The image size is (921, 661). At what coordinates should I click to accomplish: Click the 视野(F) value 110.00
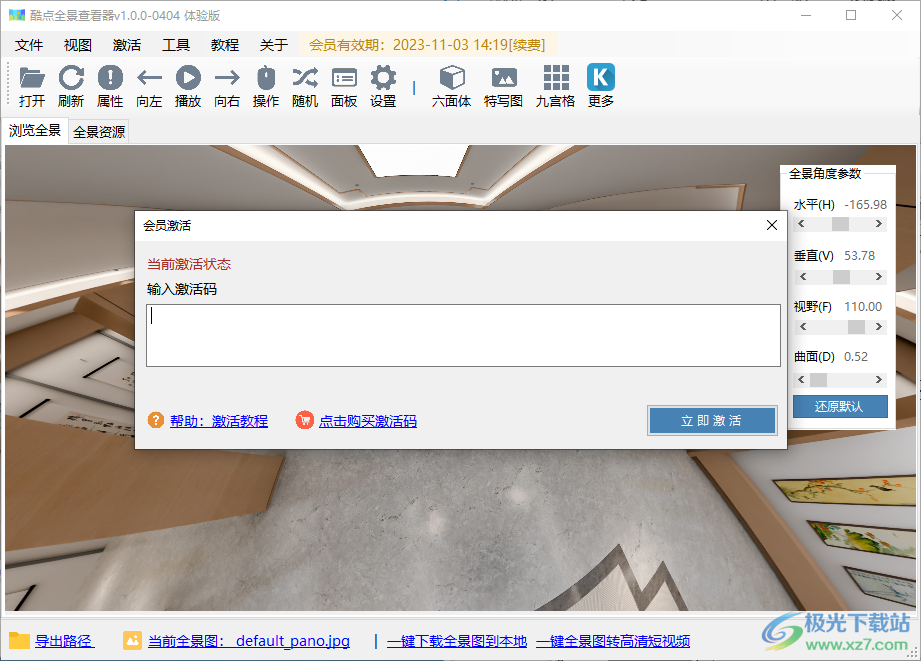click(863, 306)
